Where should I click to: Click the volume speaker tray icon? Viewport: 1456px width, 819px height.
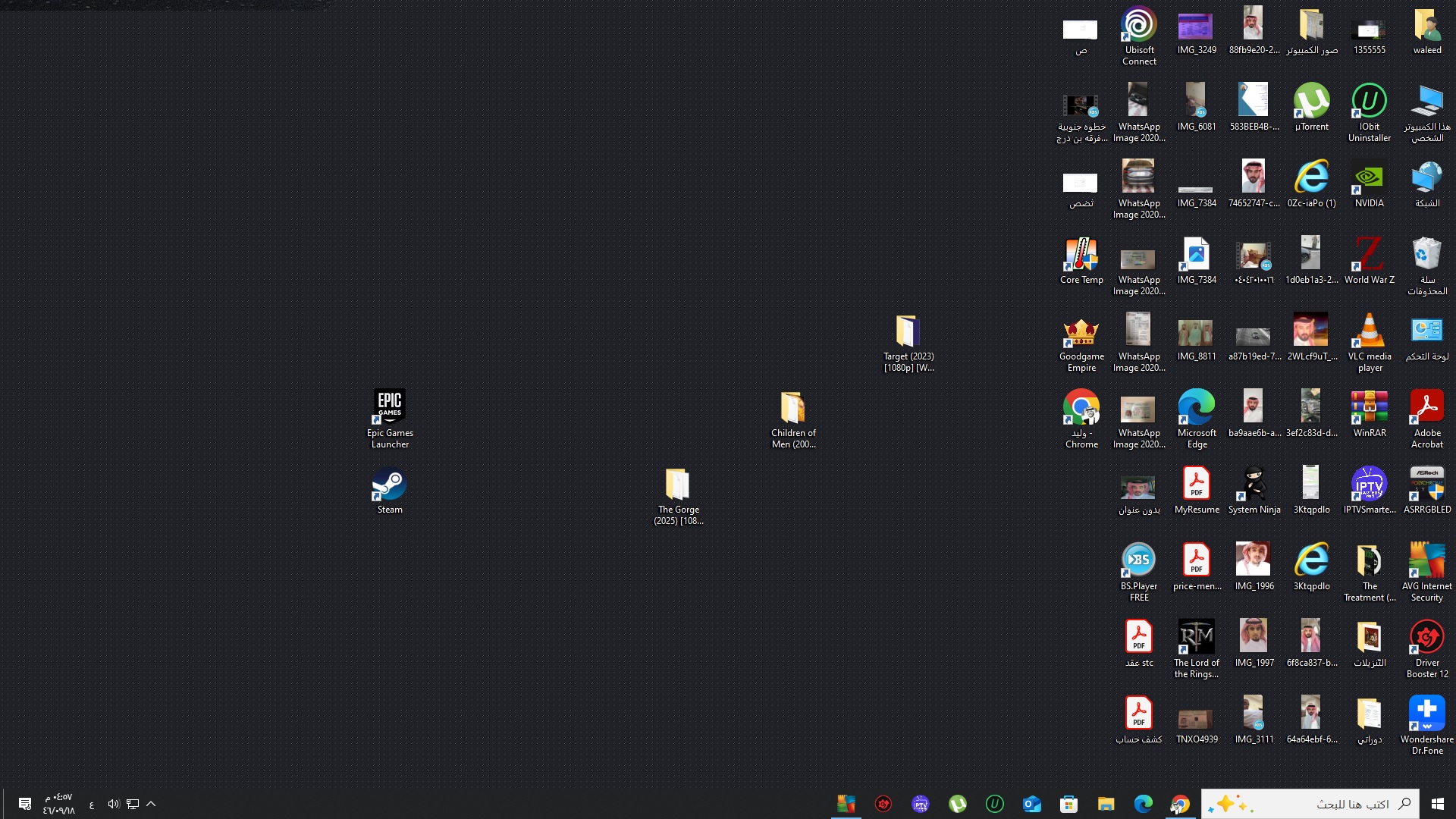tap(113, 804)
